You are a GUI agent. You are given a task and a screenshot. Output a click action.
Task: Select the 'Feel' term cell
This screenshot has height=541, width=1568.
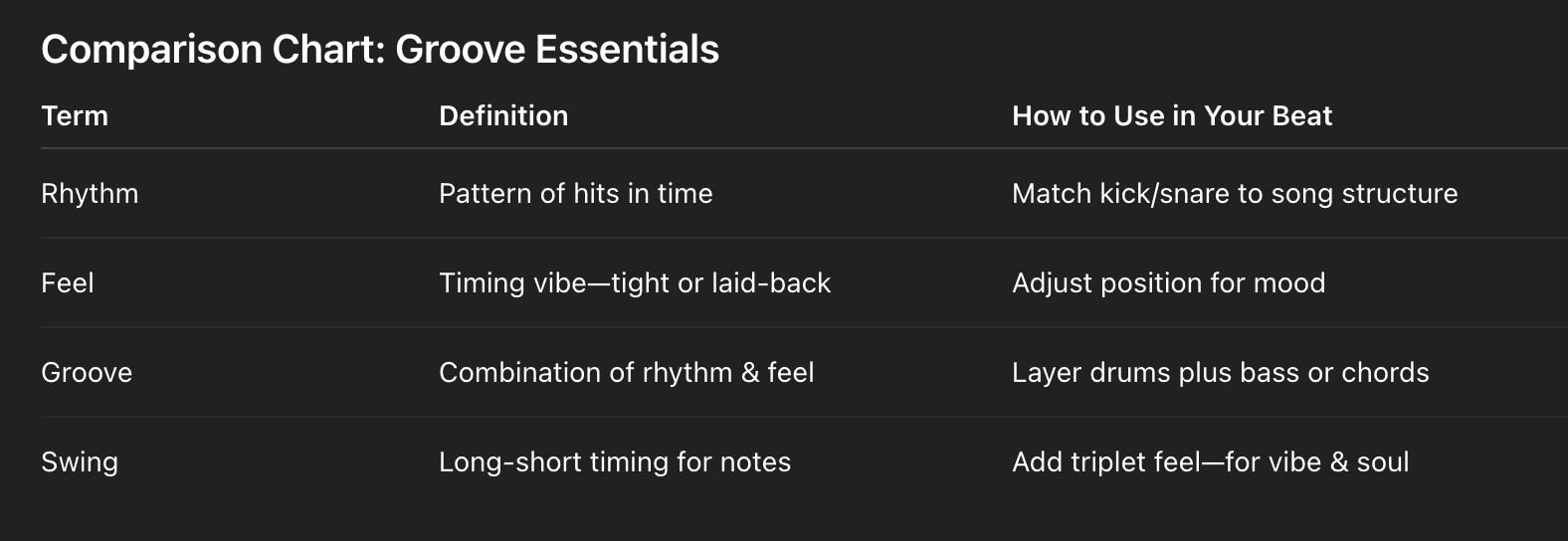(x=68, y=283)
